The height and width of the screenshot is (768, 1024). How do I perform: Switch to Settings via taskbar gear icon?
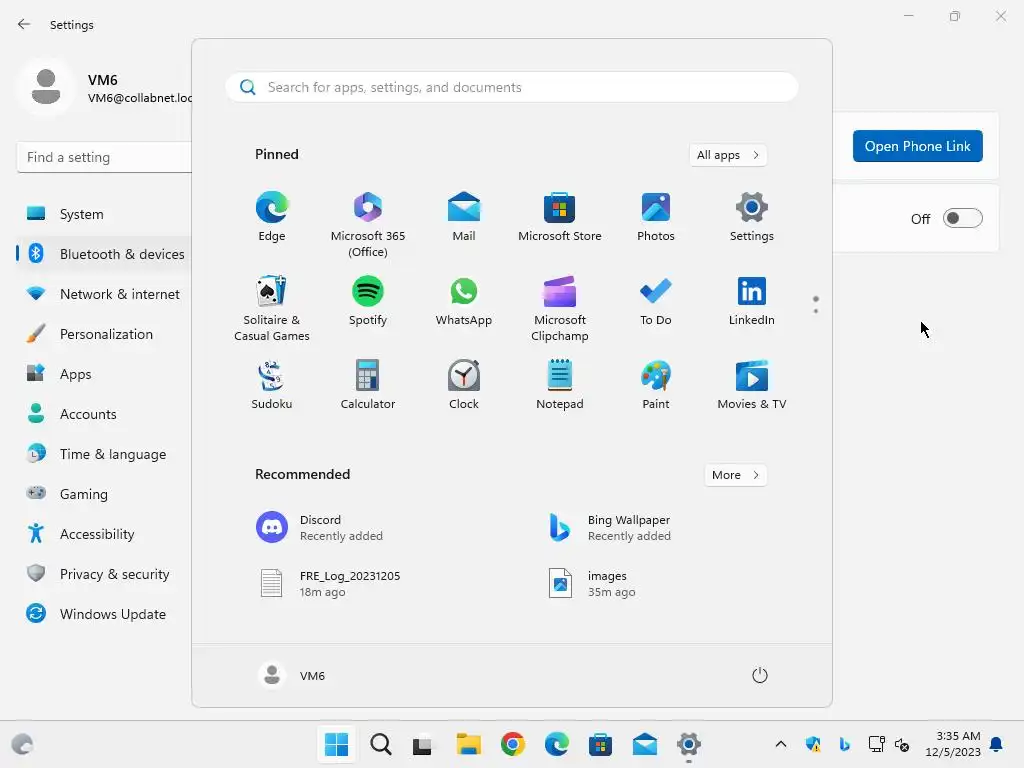(689, 744)
